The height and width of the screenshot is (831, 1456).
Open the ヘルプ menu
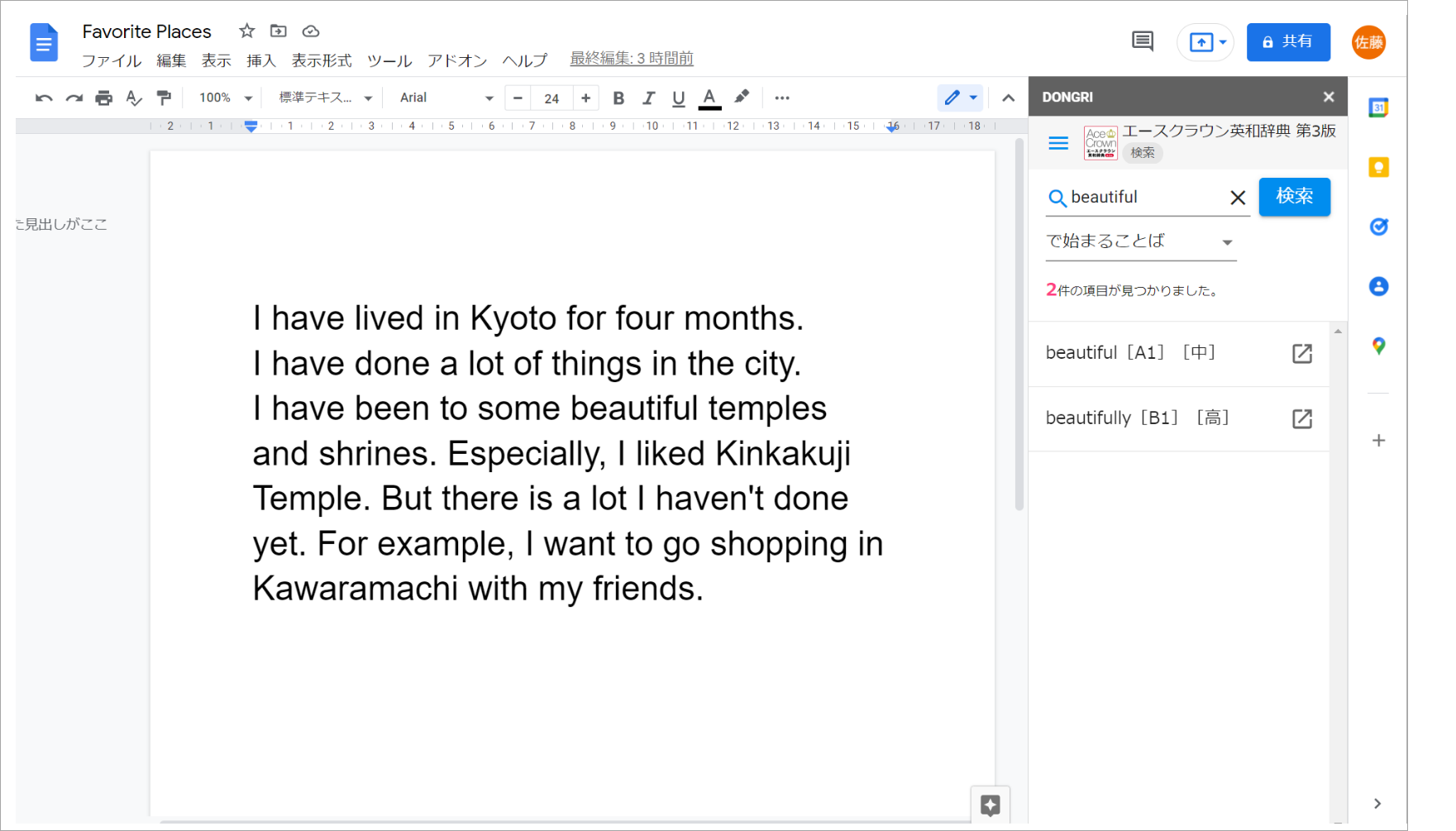[x=525, y=60]
